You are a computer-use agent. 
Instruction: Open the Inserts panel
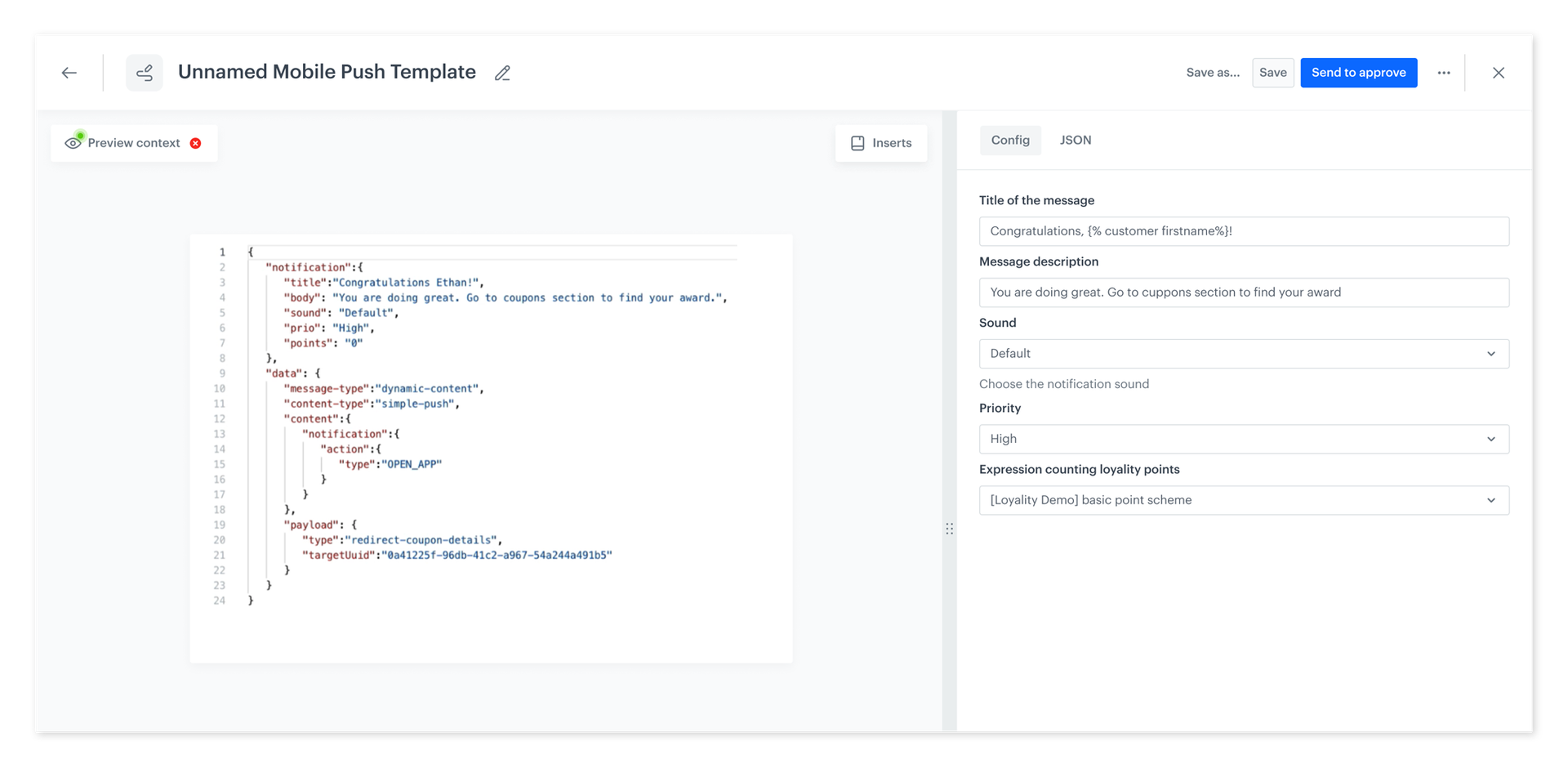[880, 143]
